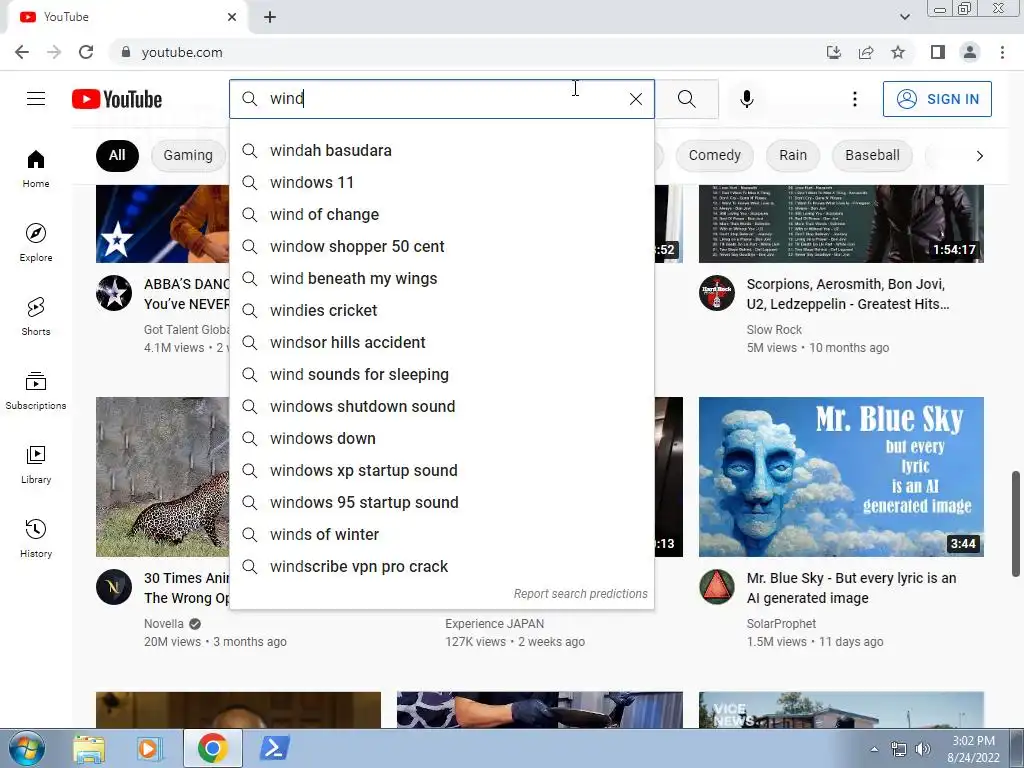This screenshot has height=768, width=1024.
Task: Open Explore in the sidebar
Action: [36, 242]
